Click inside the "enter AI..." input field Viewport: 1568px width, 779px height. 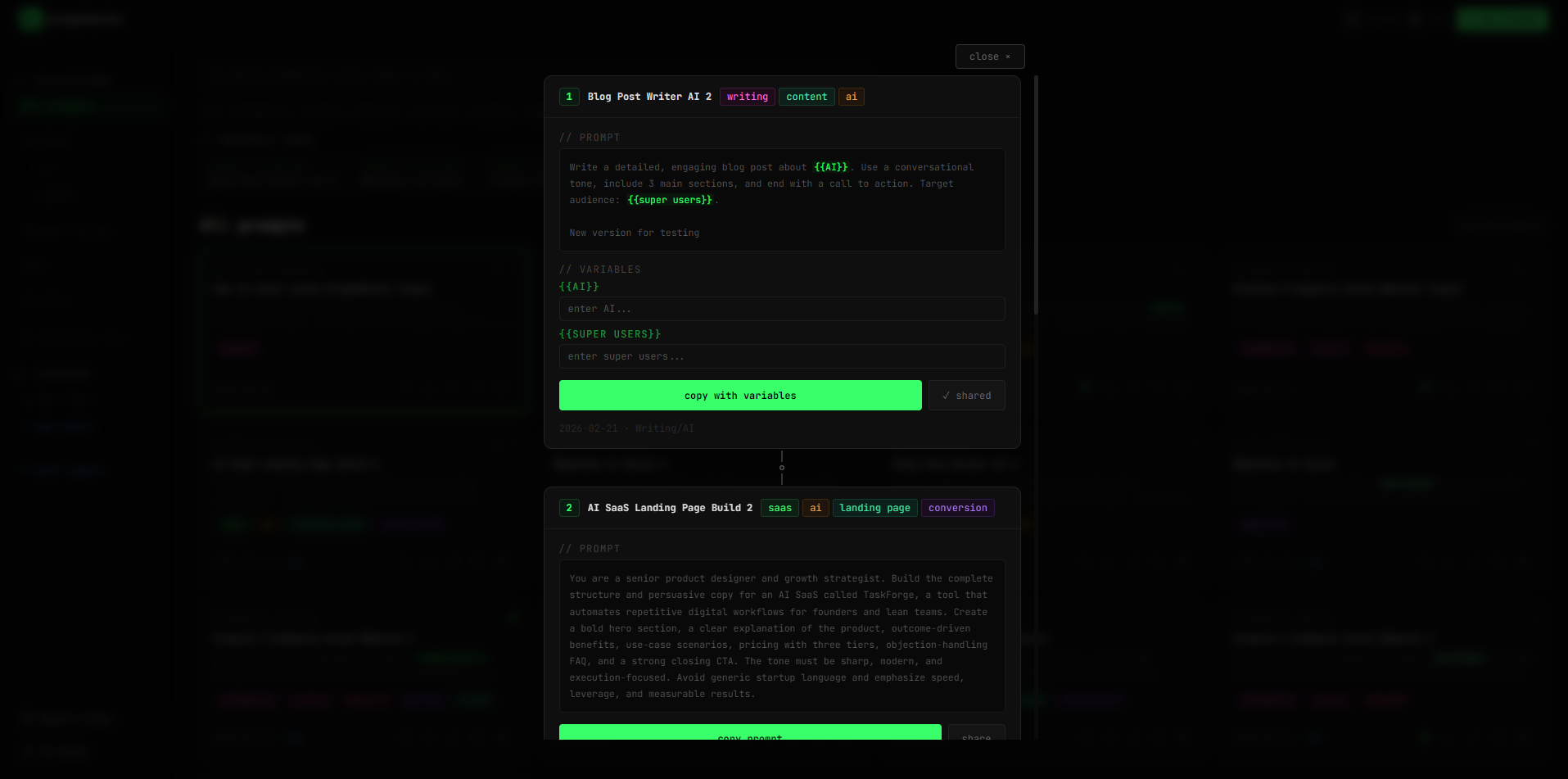pyautogui.click(x=782, y=308)
